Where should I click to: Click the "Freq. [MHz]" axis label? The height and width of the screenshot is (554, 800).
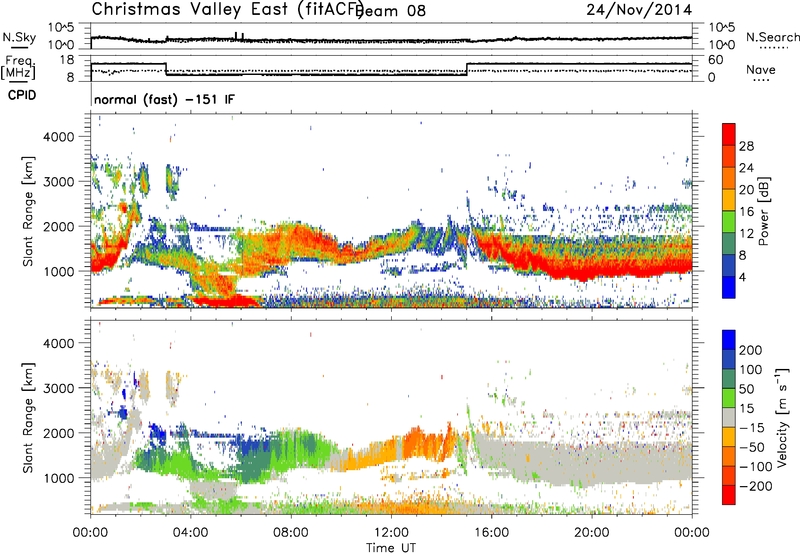tap(18, 67)
